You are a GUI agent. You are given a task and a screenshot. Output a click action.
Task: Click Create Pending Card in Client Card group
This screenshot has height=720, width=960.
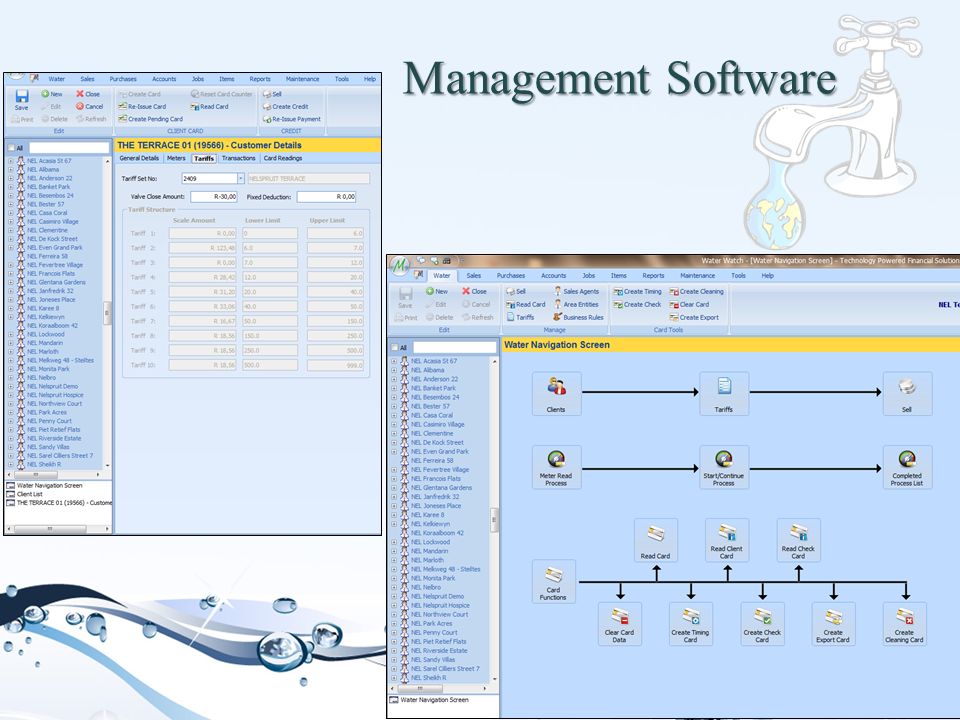click(151, 119)
